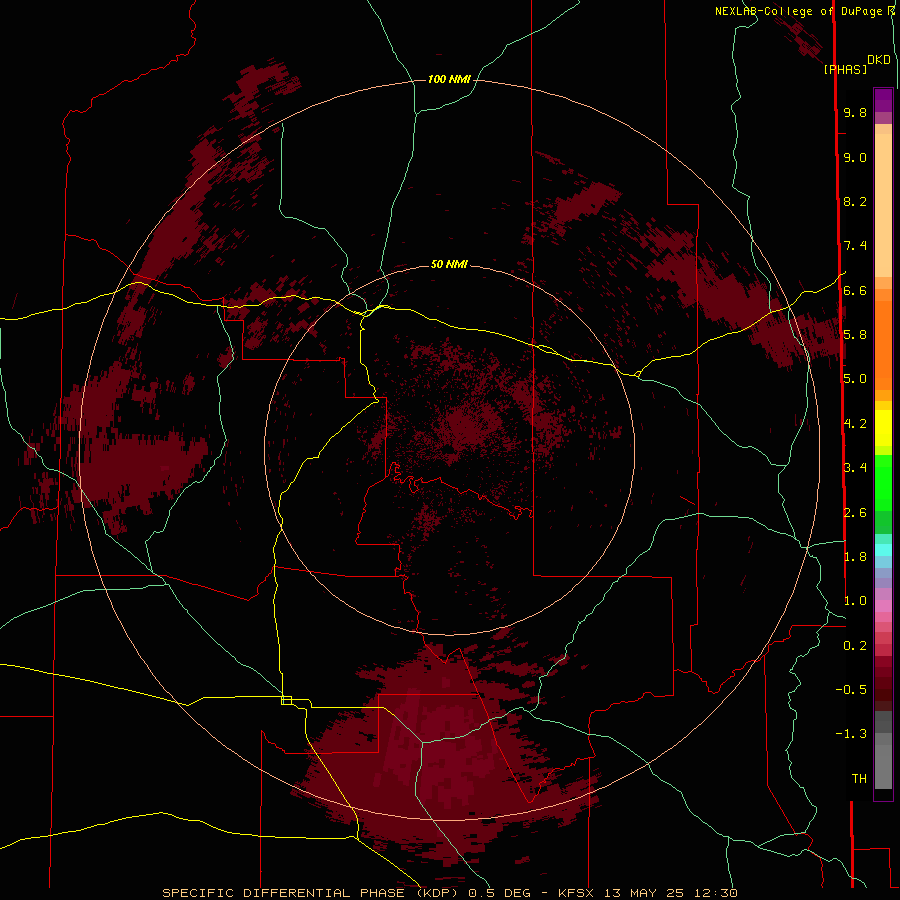
Task: Click the 1.0 value on the color scale
Action: coord(855,601)
